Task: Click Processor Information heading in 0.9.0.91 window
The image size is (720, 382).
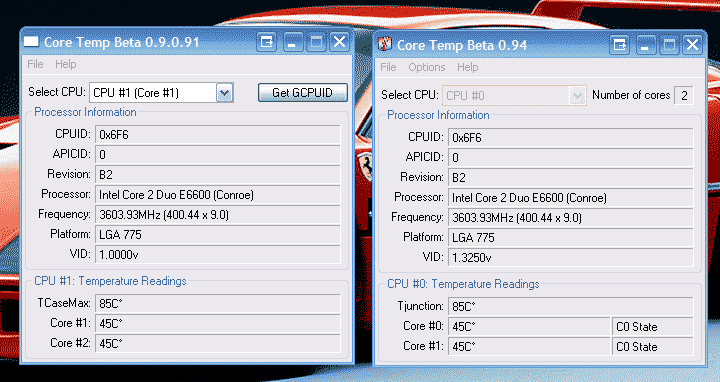Action: (85, 112)
